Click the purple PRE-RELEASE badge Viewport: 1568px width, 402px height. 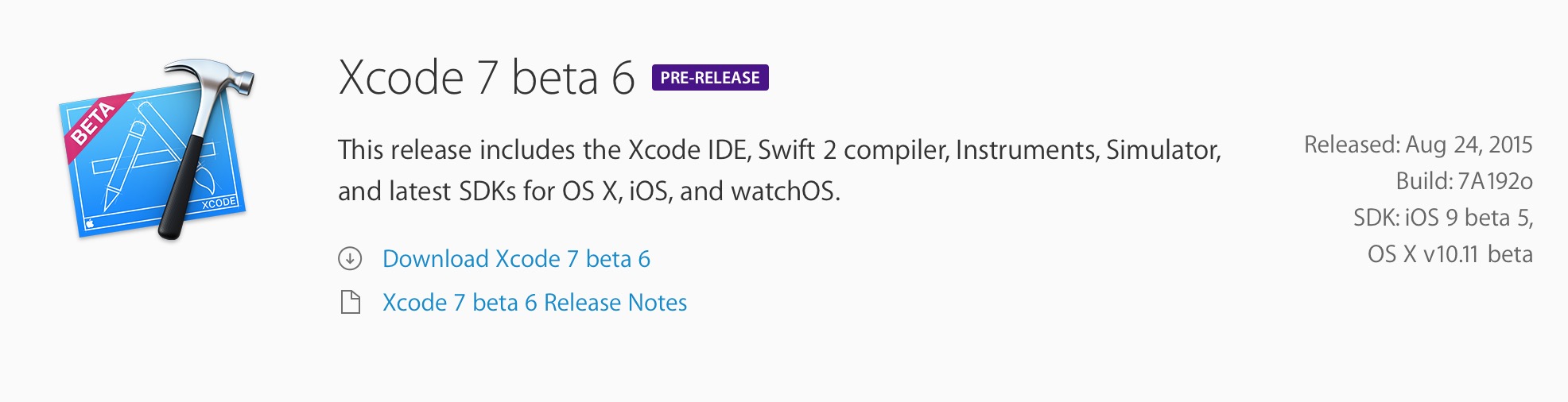pyautogui.click(x=710, y=78)
